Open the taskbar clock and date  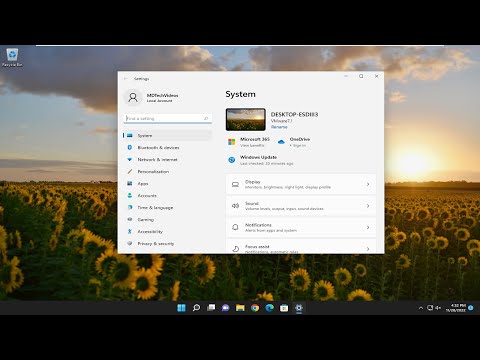(456, 308)
